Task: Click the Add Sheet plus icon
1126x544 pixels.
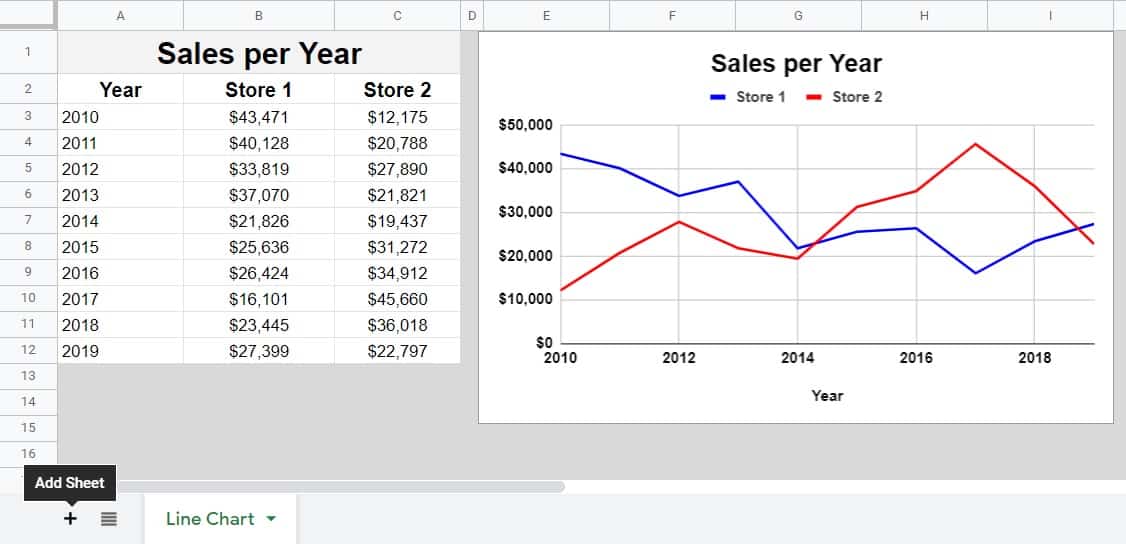Action: click(x=70, y=519)
